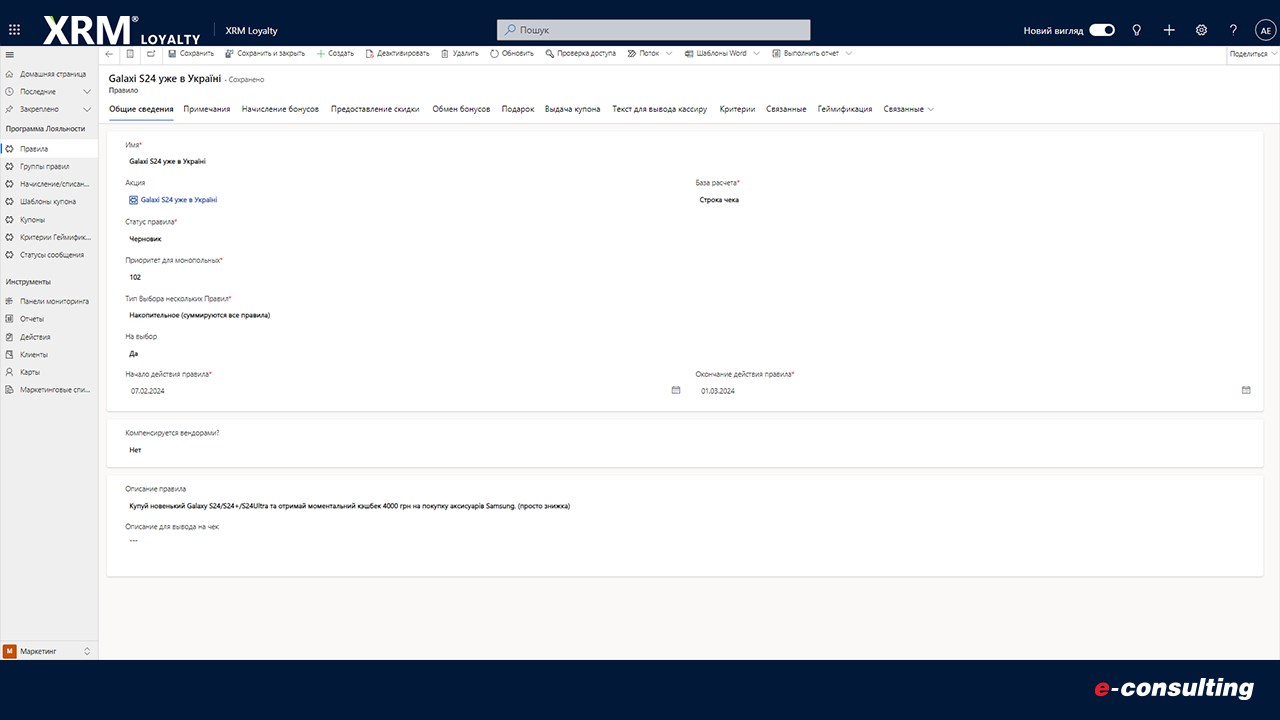This screenshot has height=720, width=1280.
Task: Switch to Текст для вывода кассиру tab
Action: pyautogui.click(x=660, y=109)
